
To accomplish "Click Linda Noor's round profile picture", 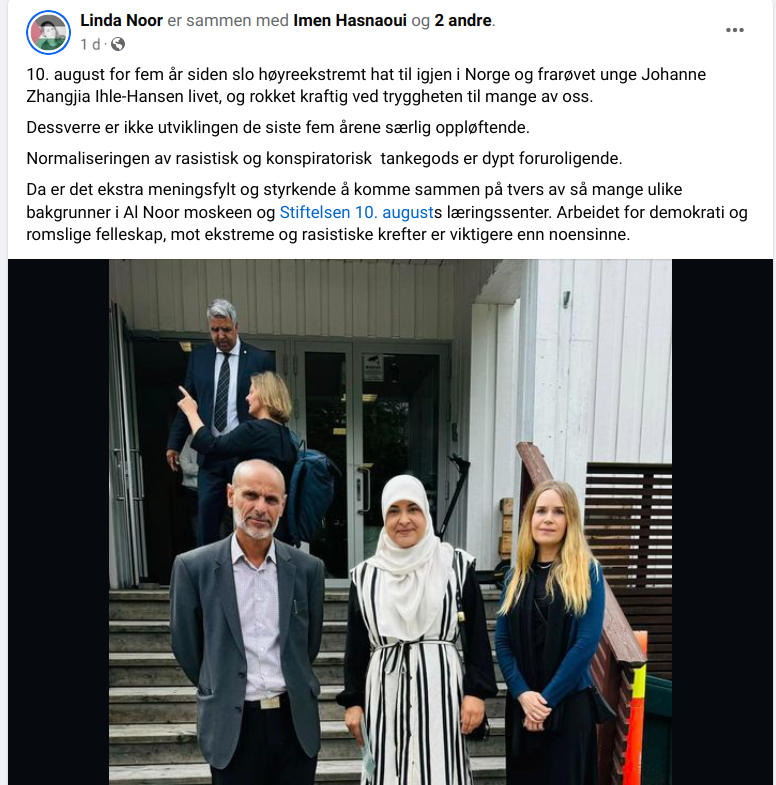I will point(49,32).
